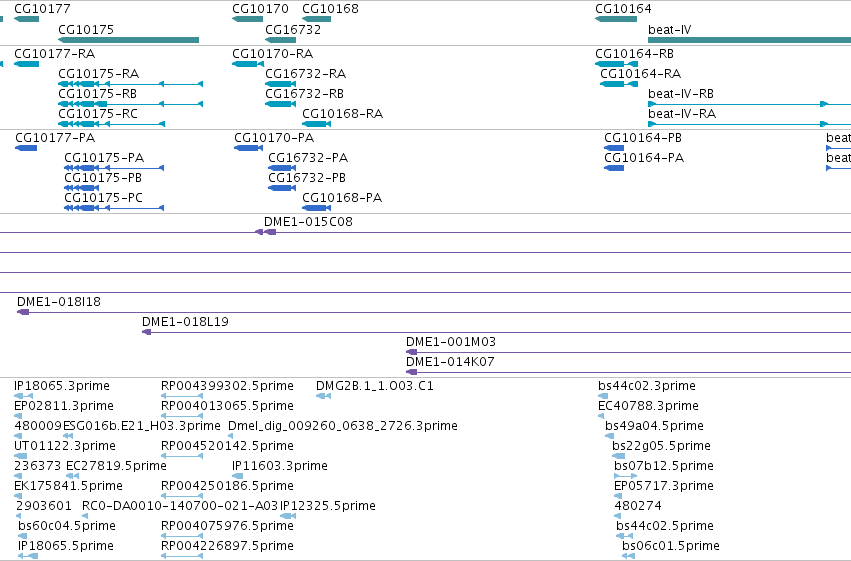Screen dimensions: 851x561
Task: Click the RP004399302.5prime EST label
Action: click(x=227, y=386)
